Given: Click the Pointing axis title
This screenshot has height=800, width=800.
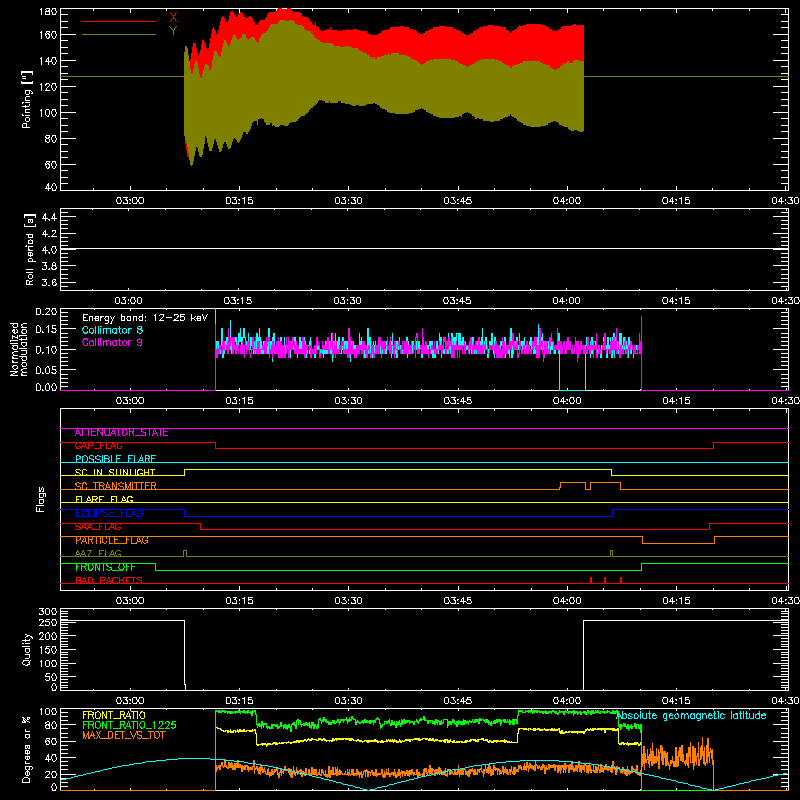Looking at the screenshot, I should 27,100.
